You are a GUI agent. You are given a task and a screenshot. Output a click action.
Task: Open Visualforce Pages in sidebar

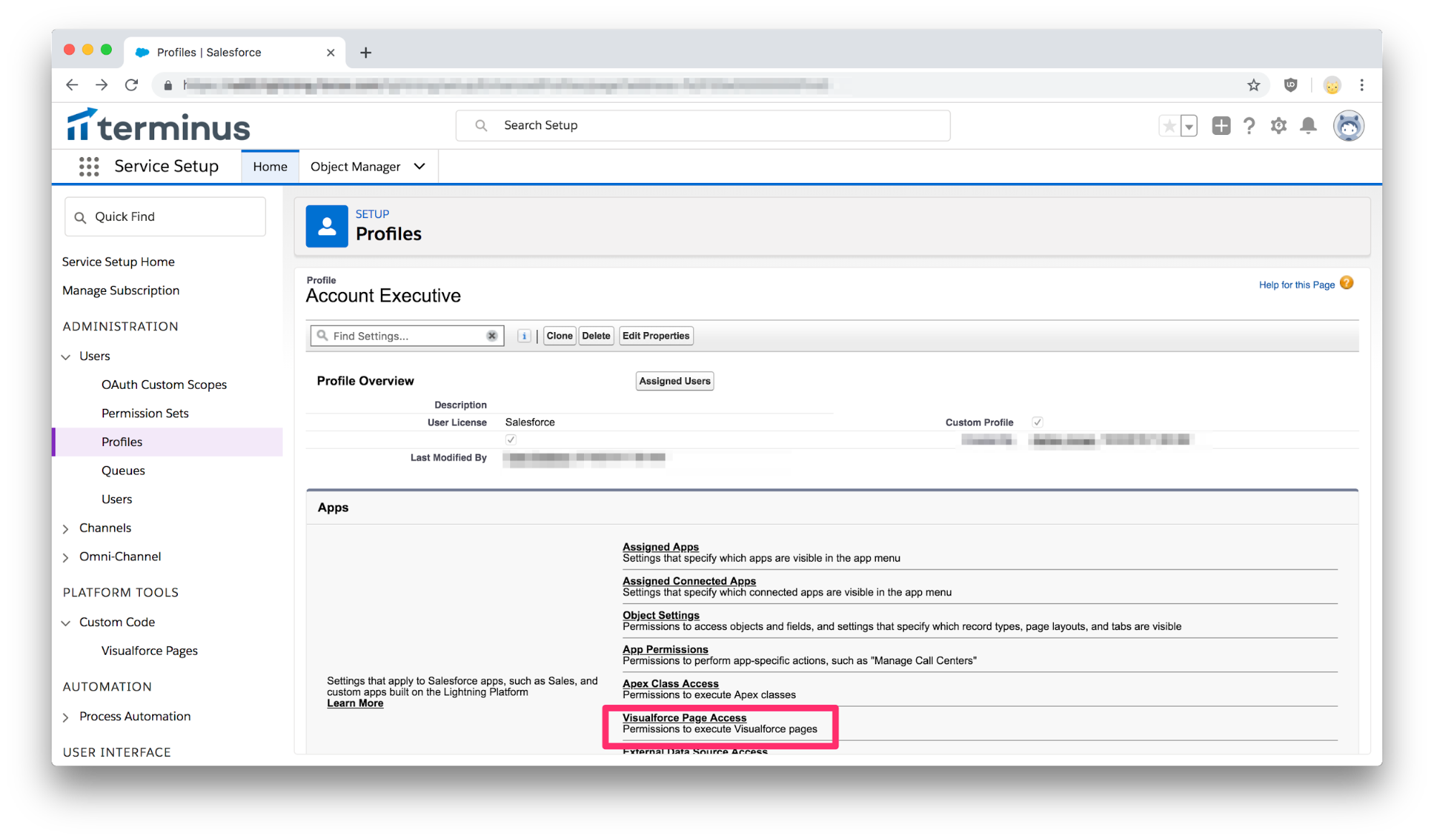(149, 651)
